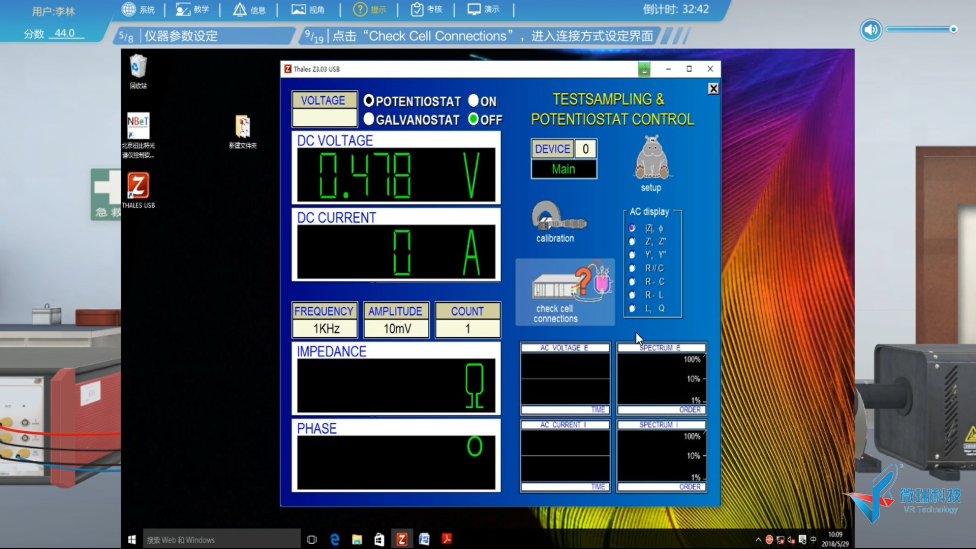This screenshot has width=976, height=549.
Task: Switch potentiostat OFF
Action: coord(474,118)
